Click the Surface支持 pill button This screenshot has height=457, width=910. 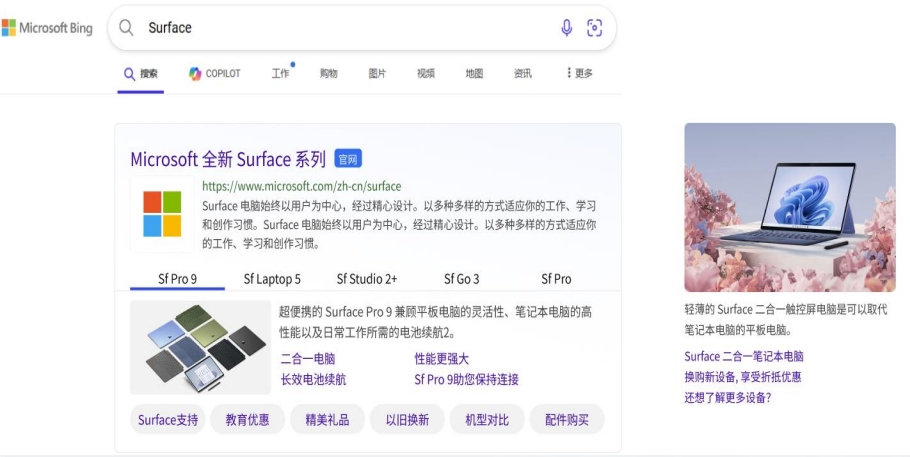(168, 420)
